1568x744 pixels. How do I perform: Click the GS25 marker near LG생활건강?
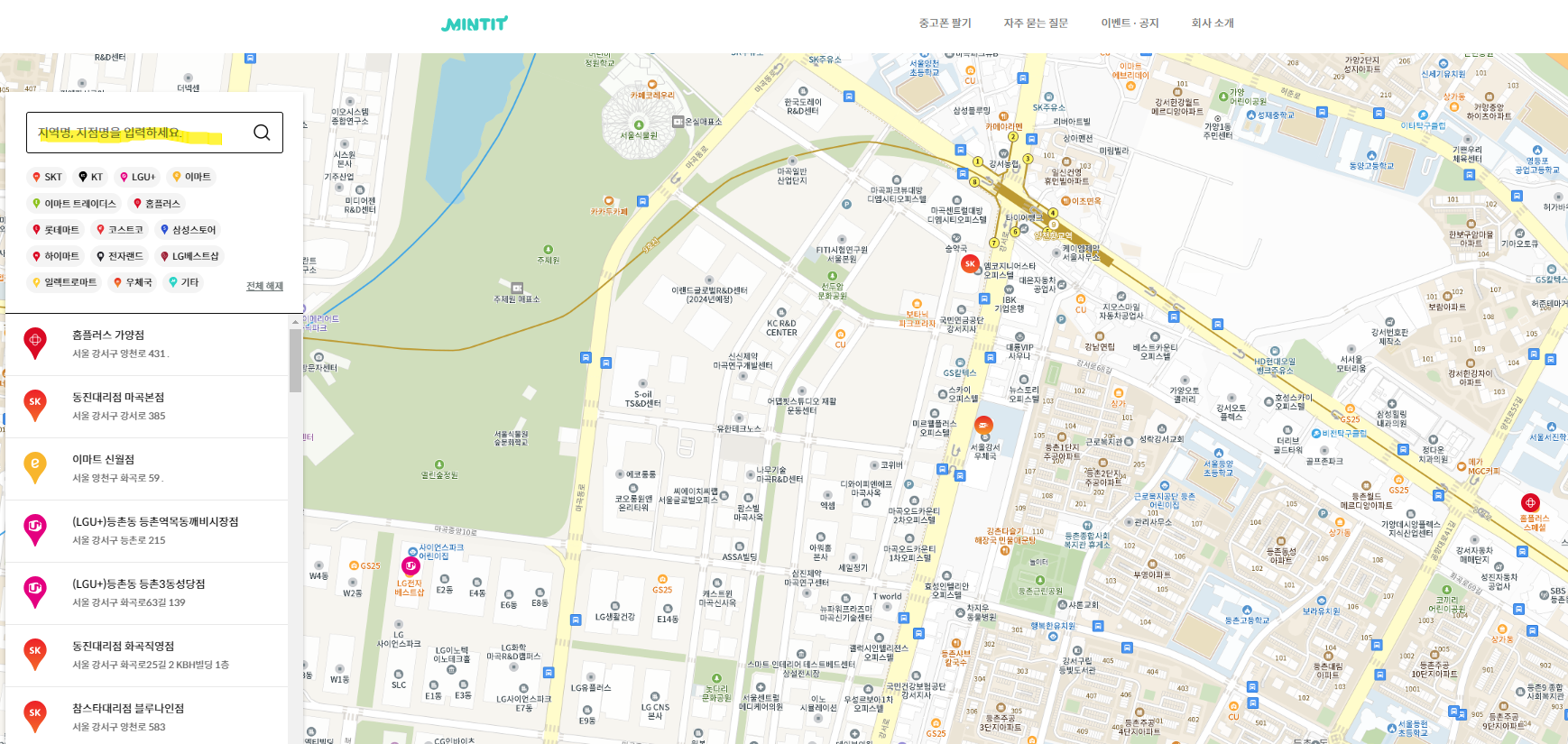(662, 579)
